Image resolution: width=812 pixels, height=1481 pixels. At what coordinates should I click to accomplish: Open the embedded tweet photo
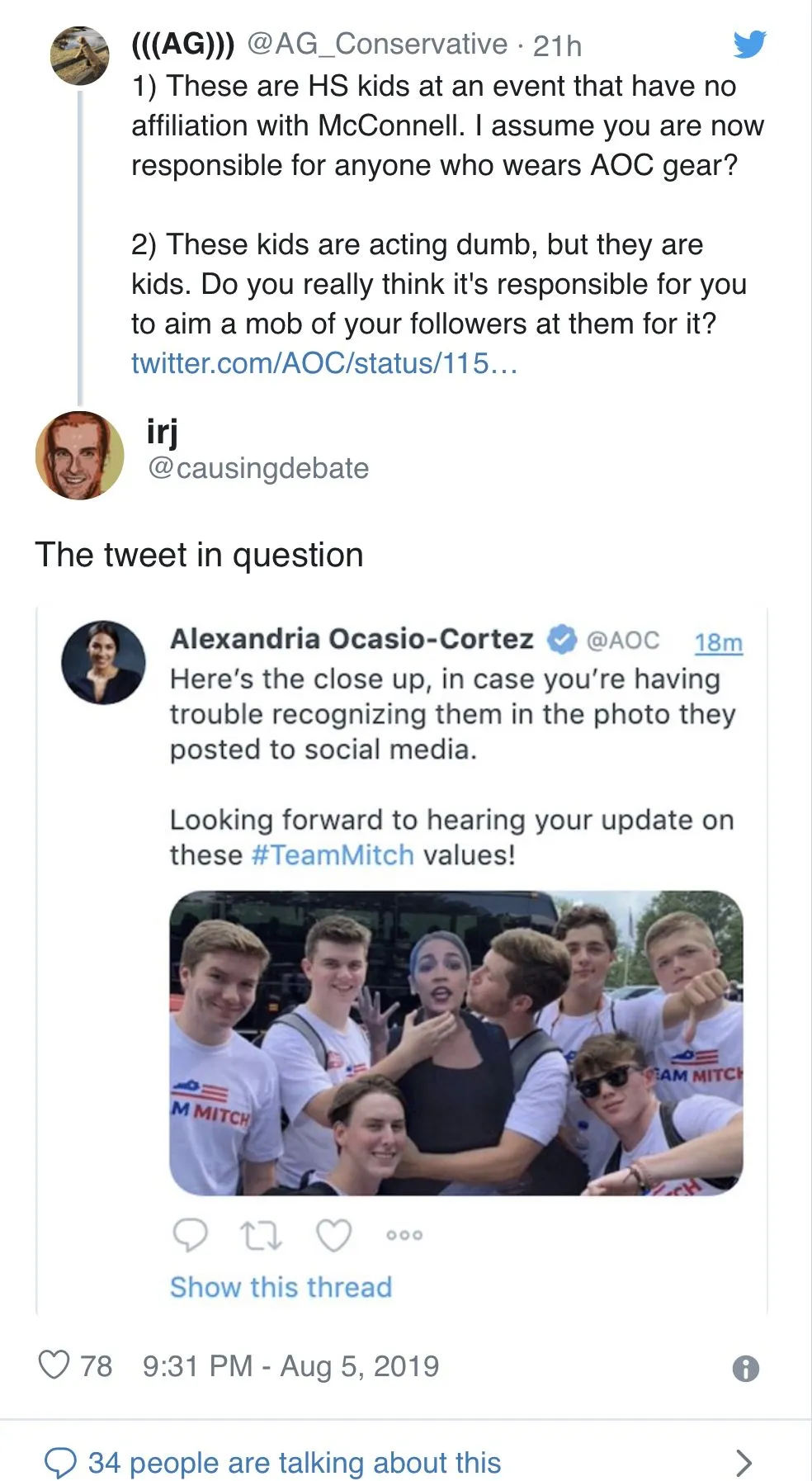[456, 1043]
